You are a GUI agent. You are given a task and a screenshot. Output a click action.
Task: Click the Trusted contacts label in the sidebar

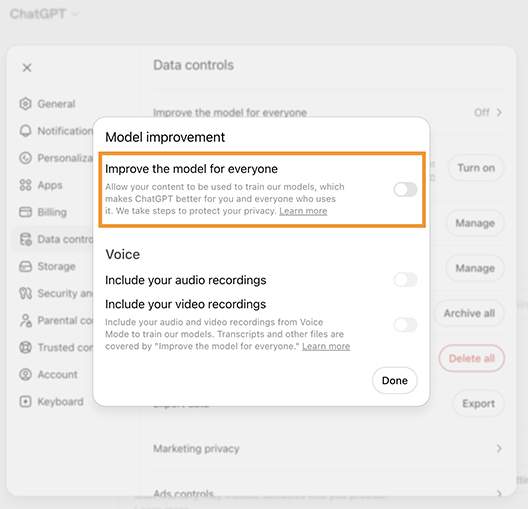click(65, 347)
